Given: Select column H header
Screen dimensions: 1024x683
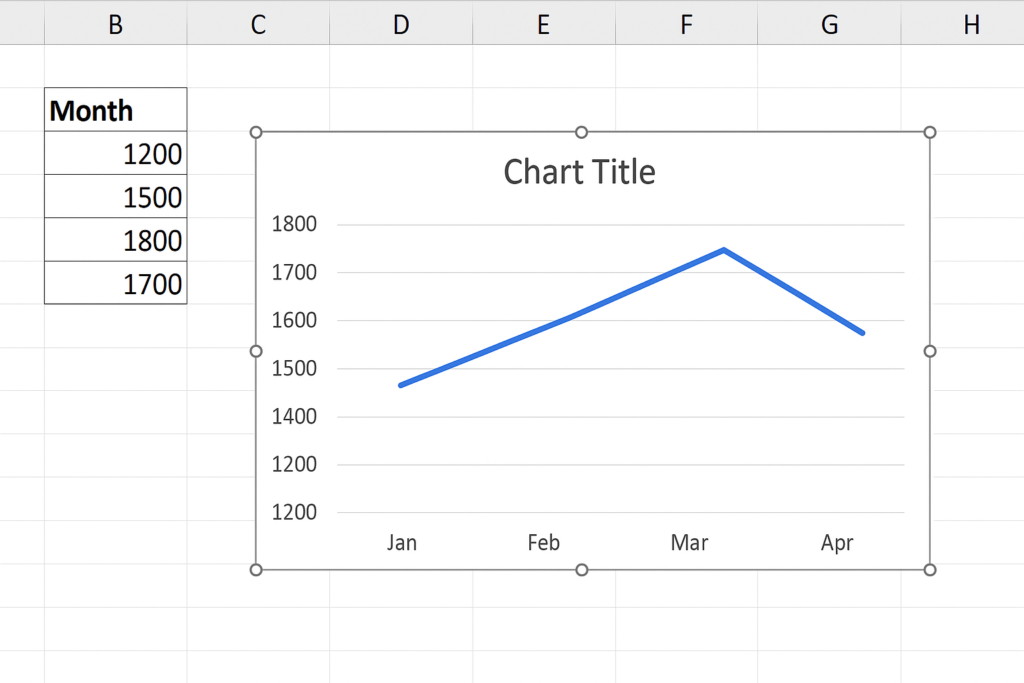Looking at the screenshot, I should [x=971, y=24].
